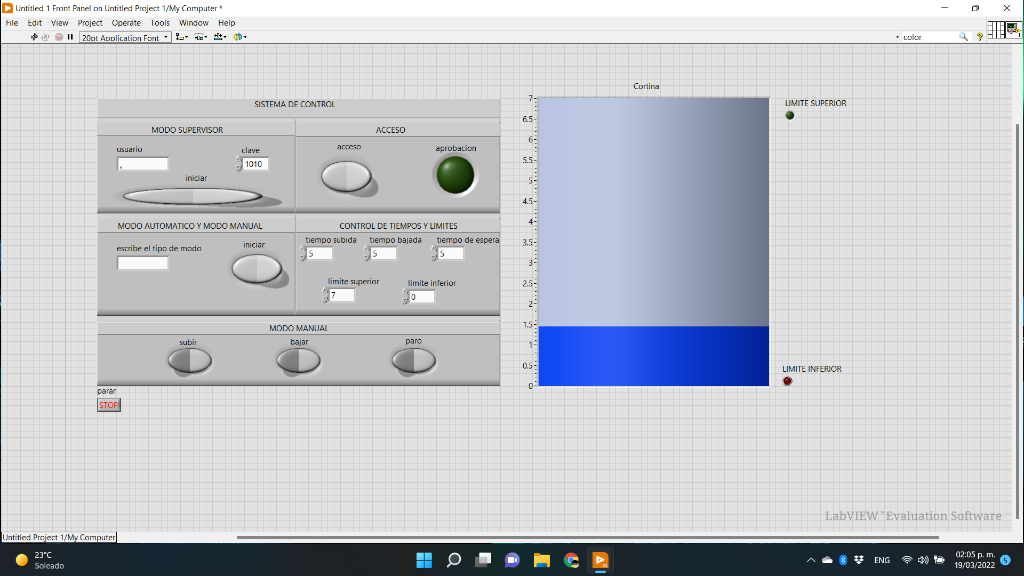1024x576 pixels.
Task: Click the Run arrow to execute the VI
Action: 33,37
